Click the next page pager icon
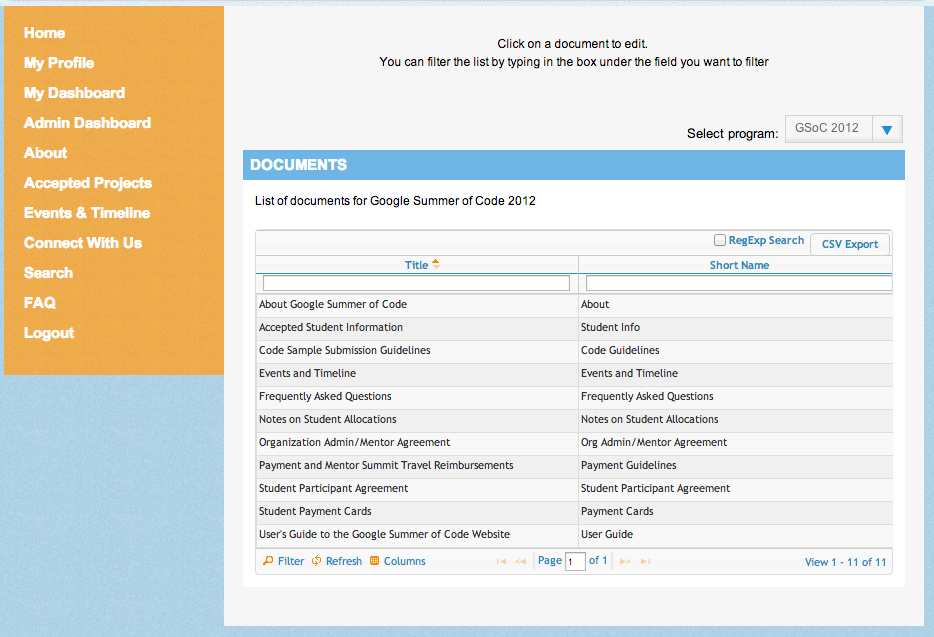This screenshot has height=637, width=934. tap(625, 562)
